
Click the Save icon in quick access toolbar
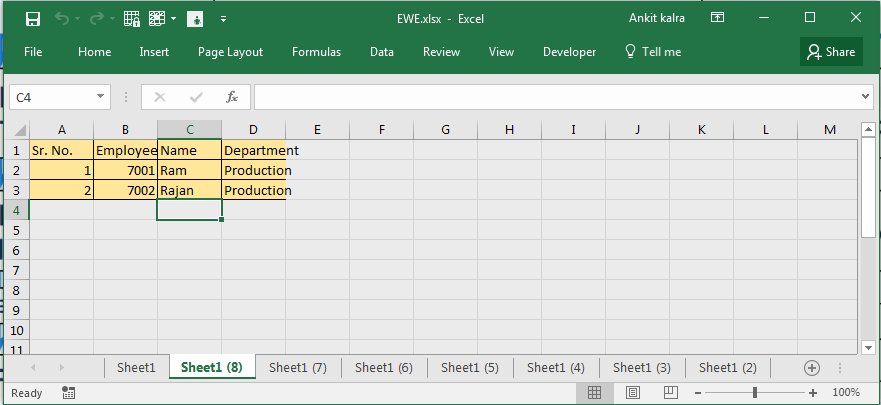click(x=33, y=18)
